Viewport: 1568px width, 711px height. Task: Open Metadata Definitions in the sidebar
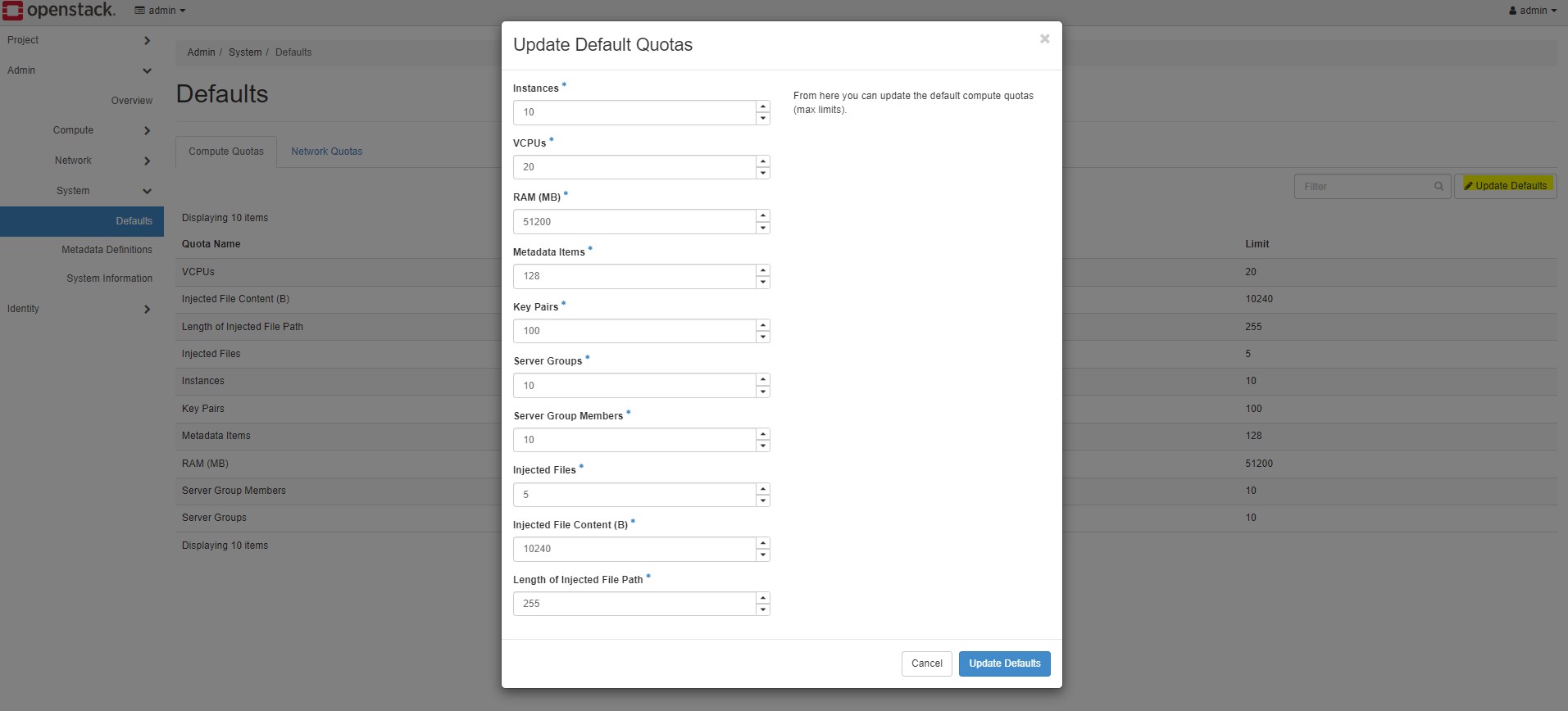(107, 250)
